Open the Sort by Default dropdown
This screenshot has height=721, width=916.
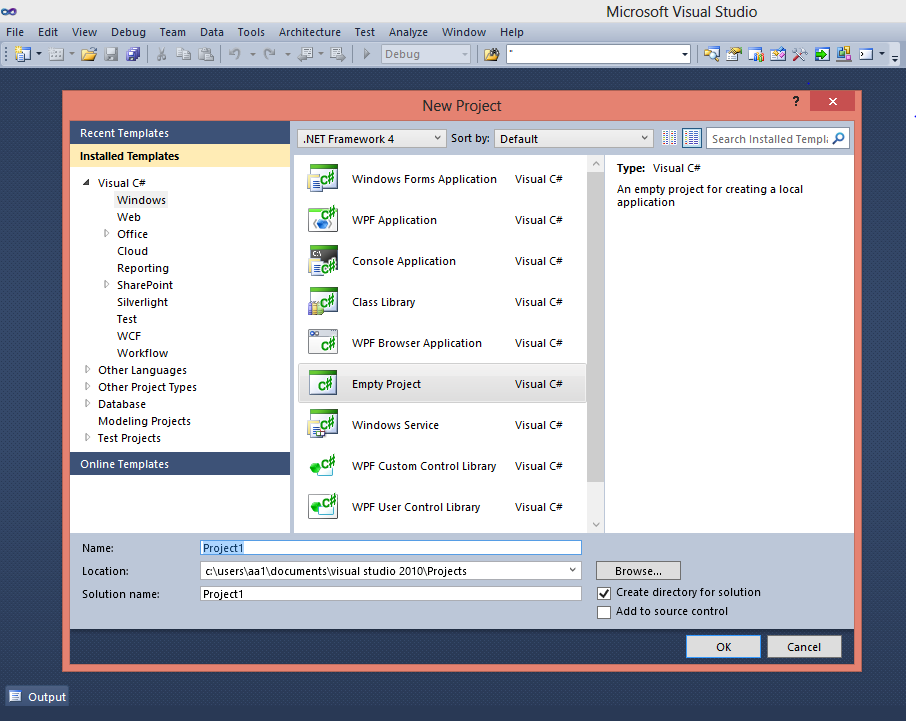click(x=574, y=138)
